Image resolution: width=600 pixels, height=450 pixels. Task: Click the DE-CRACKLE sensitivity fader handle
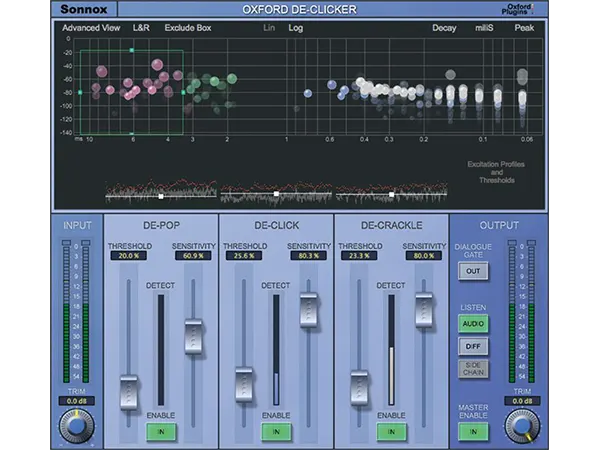tap(424, 310)
